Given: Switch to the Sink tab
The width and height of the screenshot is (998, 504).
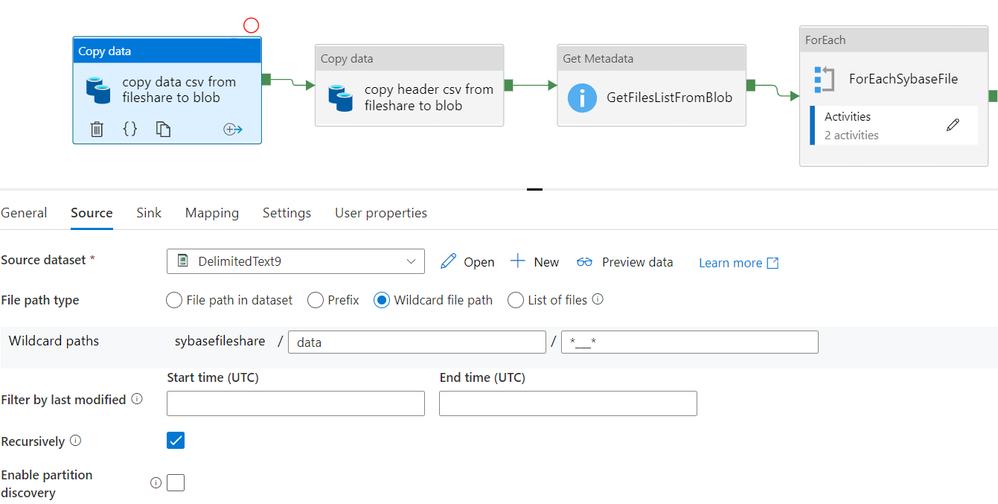Looking at the screenshot, I should point(149,213).
